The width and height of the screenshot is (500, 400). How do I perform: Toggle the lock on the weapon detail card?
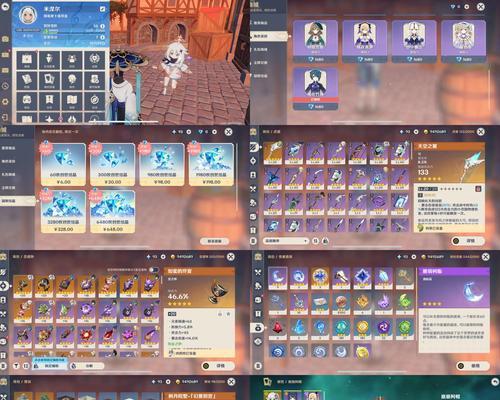(x=478, y=189)
